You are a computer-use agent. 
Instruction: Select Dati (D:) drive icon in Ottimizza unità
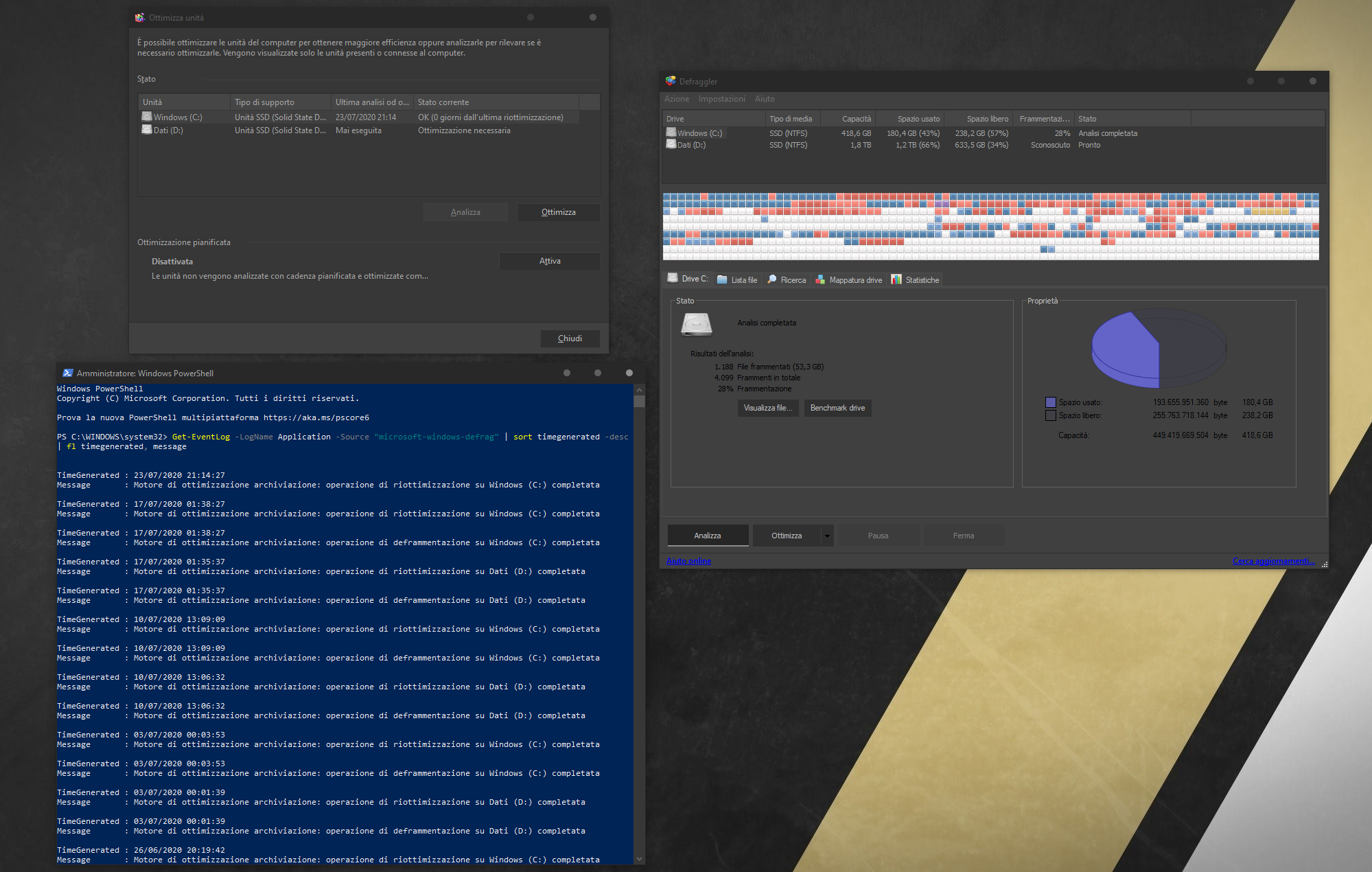[x=147, y=130]
